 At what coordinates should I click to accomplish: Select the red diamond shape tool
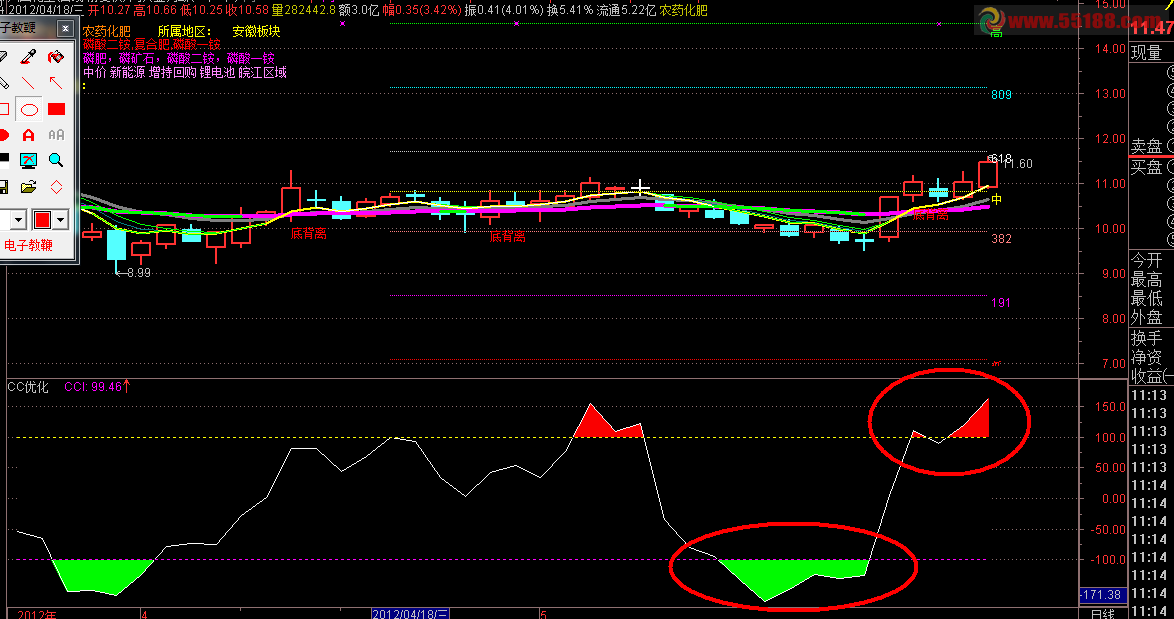click(55, 186)
